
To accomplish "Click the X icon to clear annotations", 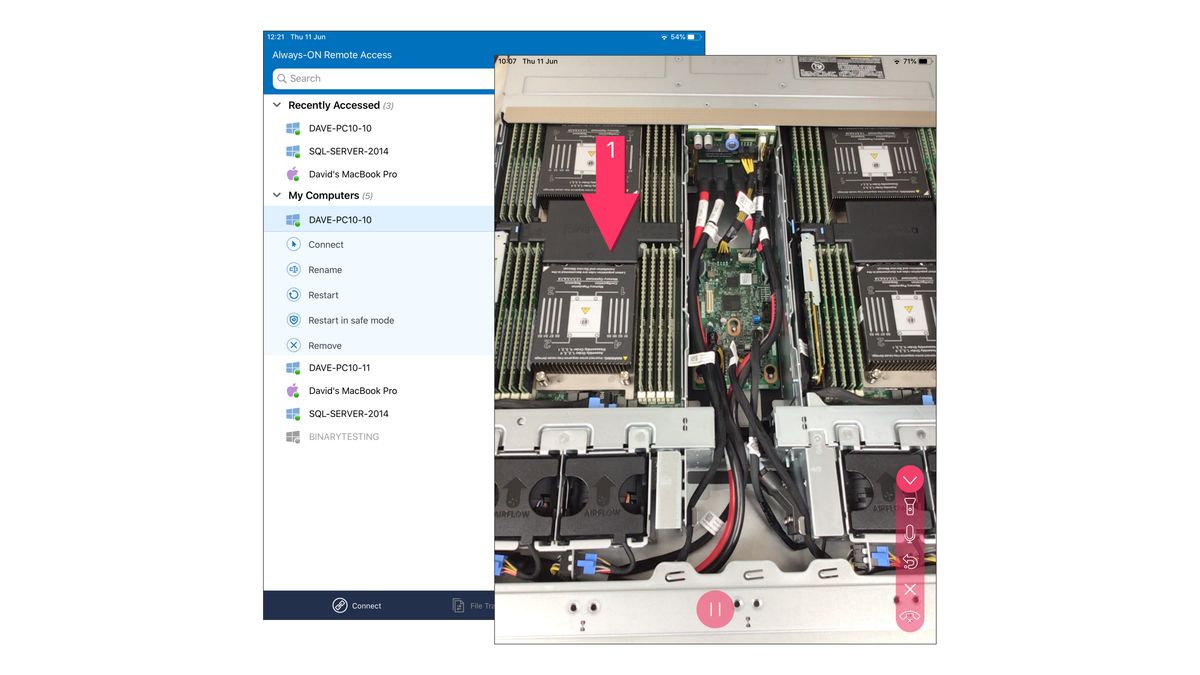I will 910,588.
